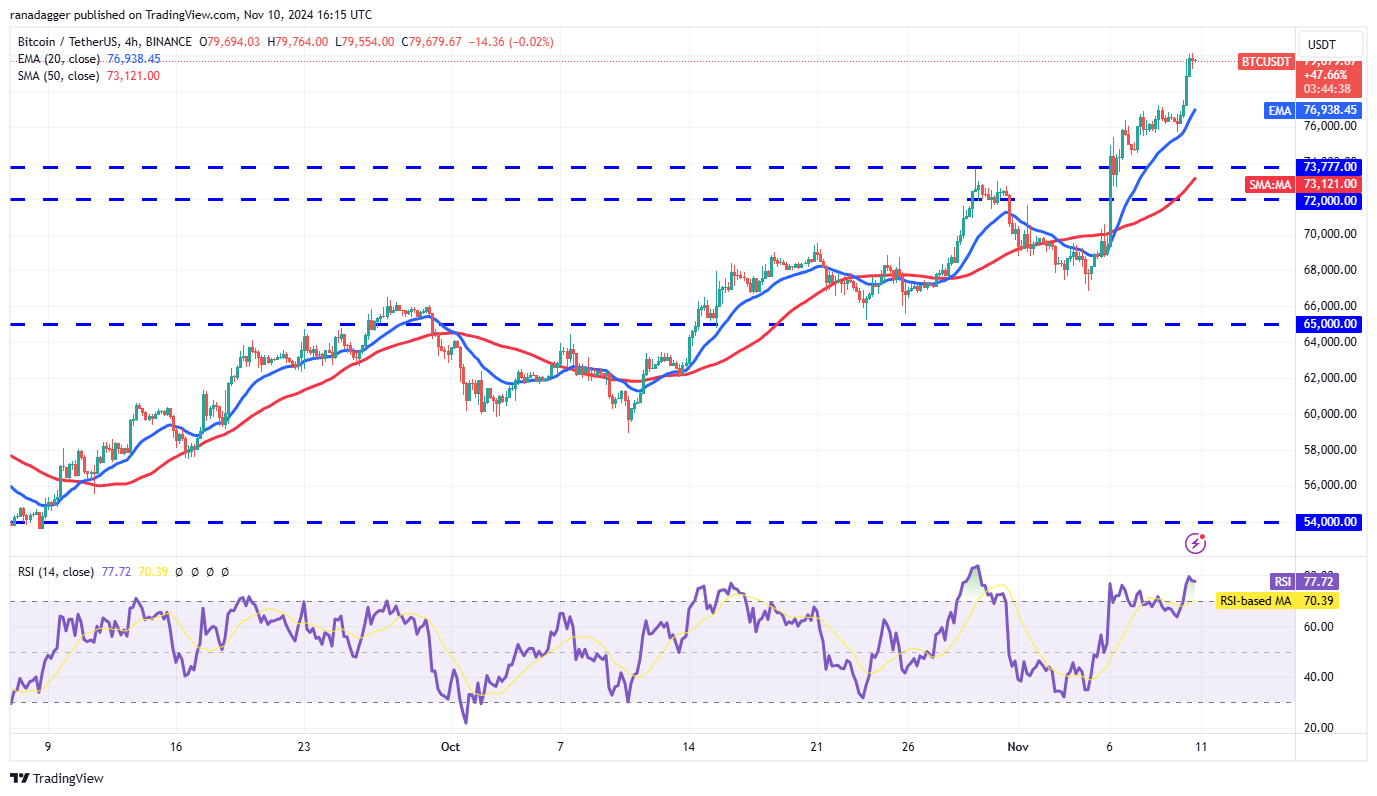Screen dimensions: 1377x796
Task: Click the 60.00 RSI axis label
Action: tap(1316, 627)
